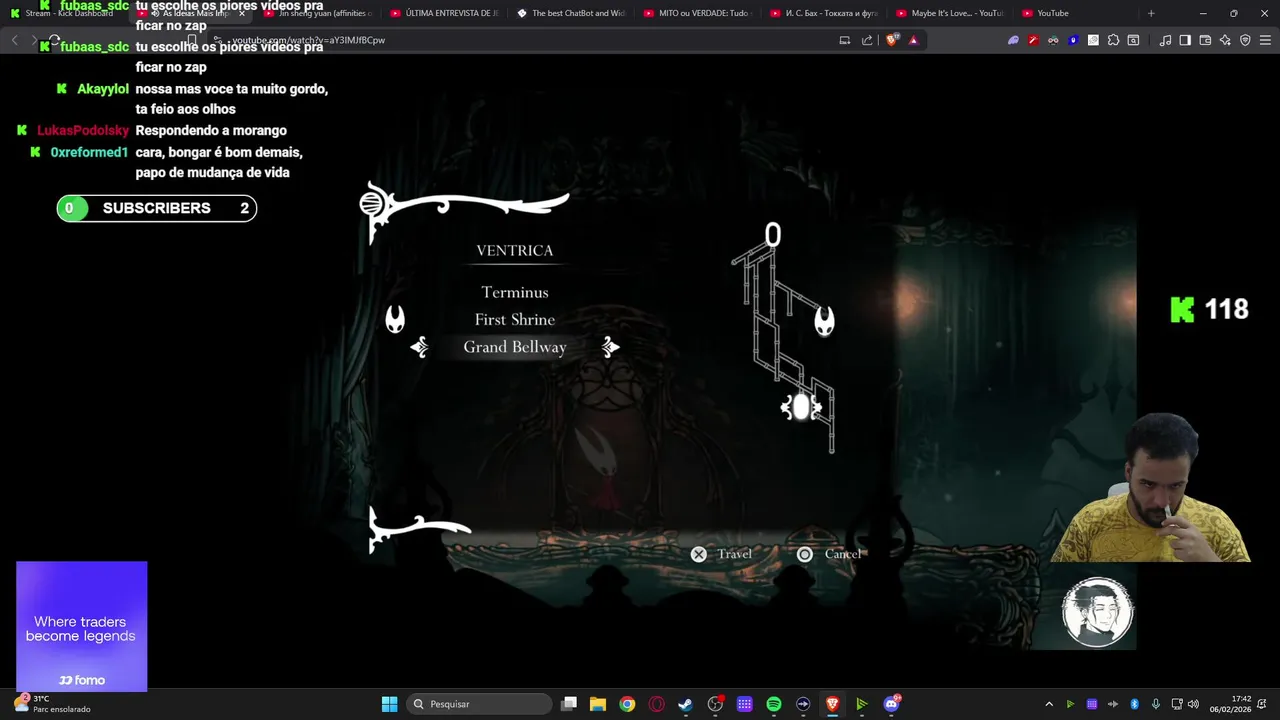Click the Brave Rewards triangle icon
The image size is (1280, 720).
913,40
